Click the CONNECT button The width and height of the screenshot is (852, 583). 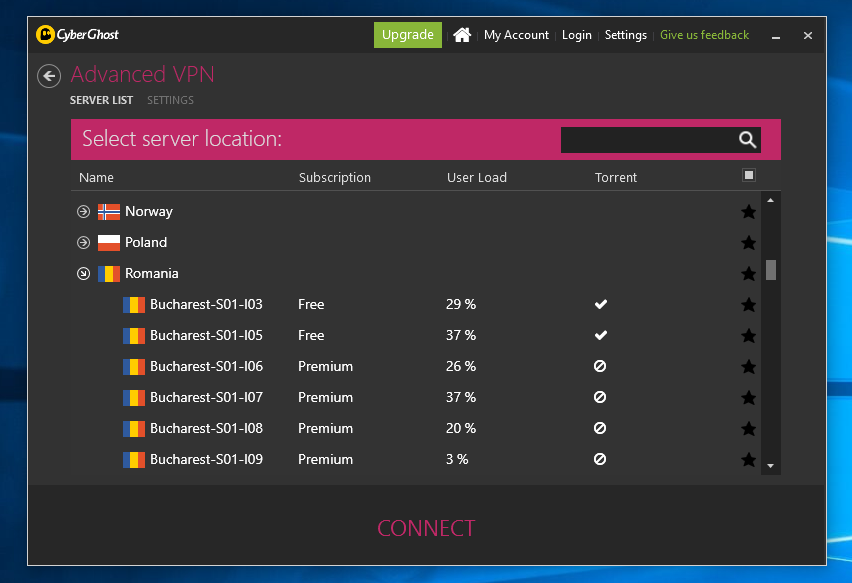[x=426, y=528]
